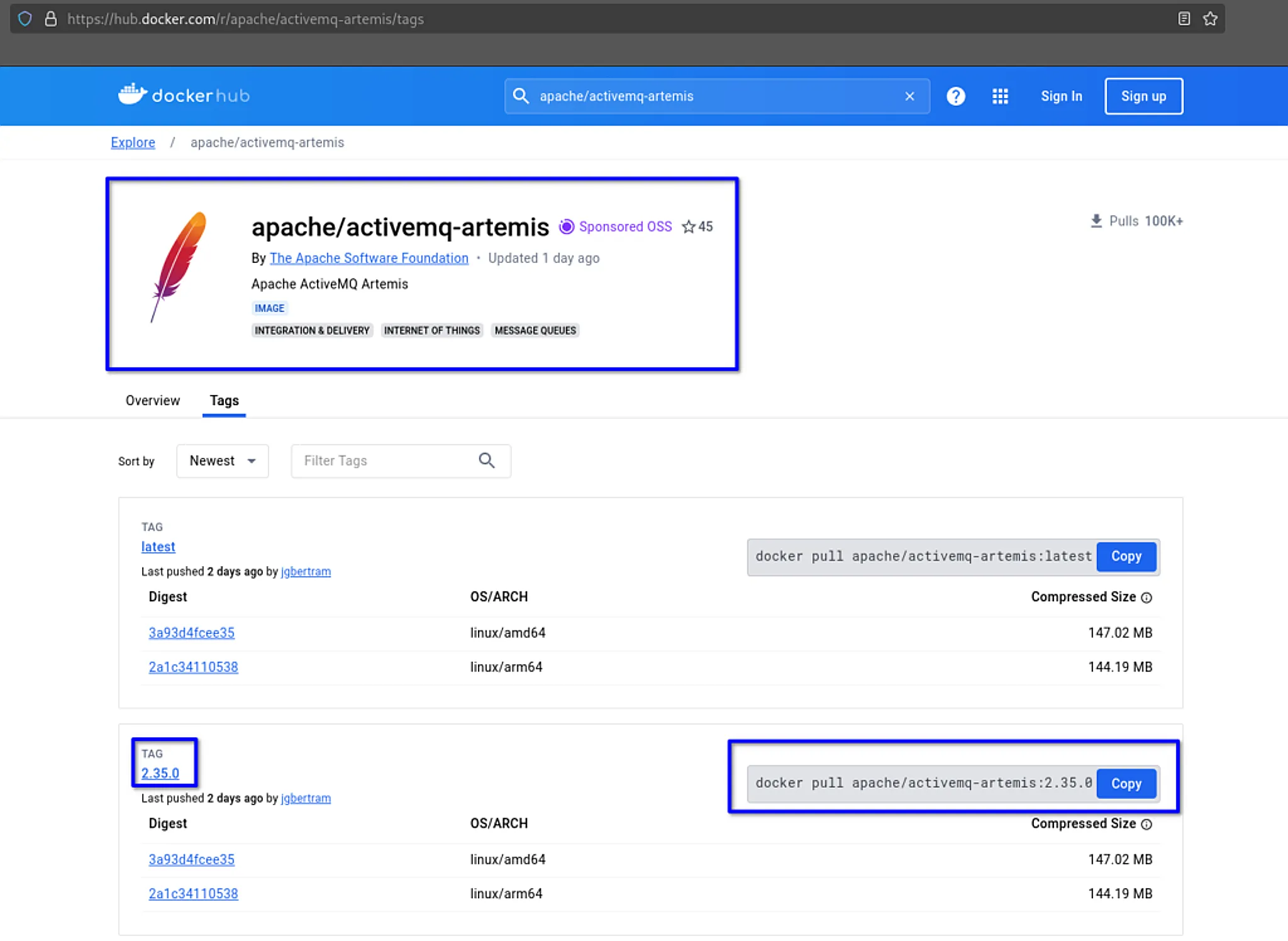1288x941 pixels.
Task: Open the 2.35.0 tag link
Action: coord(160,773)
